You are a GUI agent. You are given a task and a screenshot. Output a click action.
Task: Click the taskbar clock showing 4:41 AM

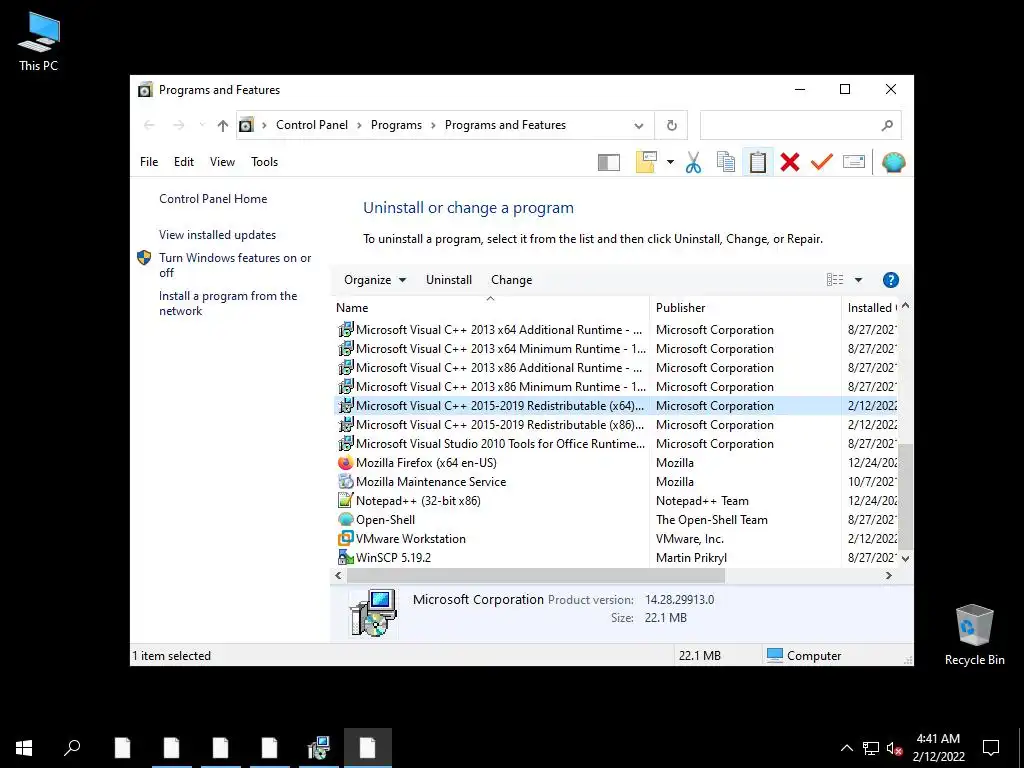[938, 748]
